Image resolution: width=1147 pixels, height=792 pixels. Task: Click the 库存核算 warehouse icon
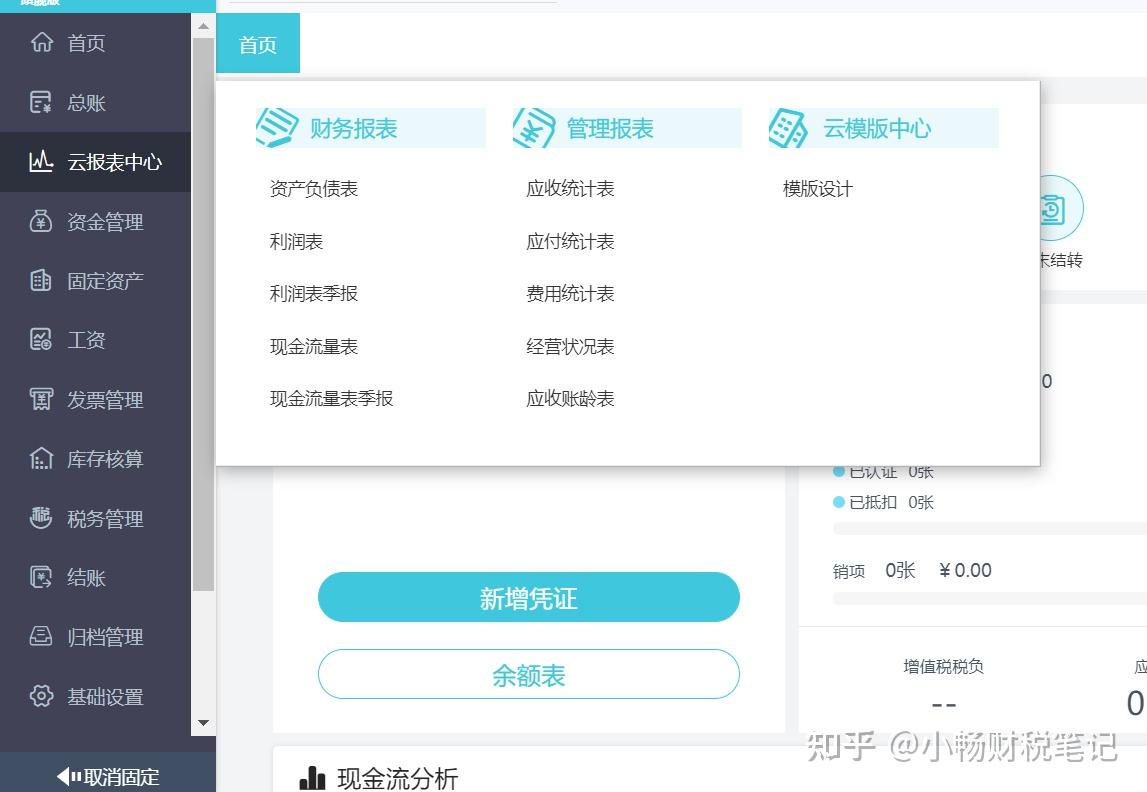point(41,459)
